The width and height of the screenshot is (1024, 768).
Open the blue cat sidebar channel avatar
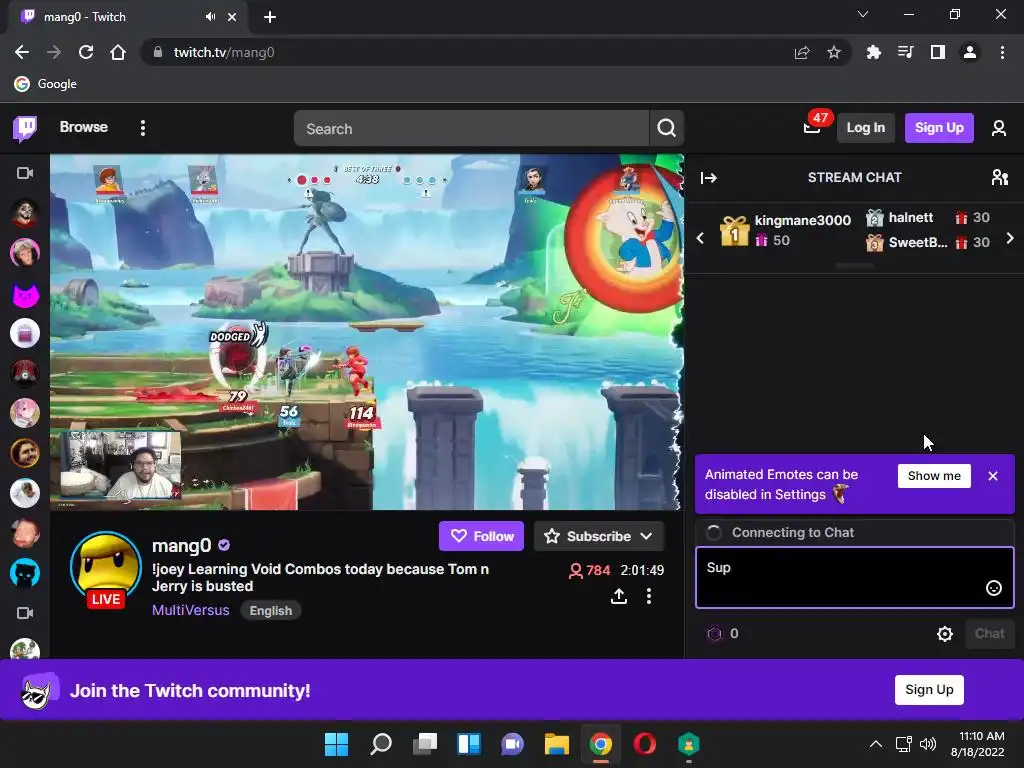pos(25,573)
